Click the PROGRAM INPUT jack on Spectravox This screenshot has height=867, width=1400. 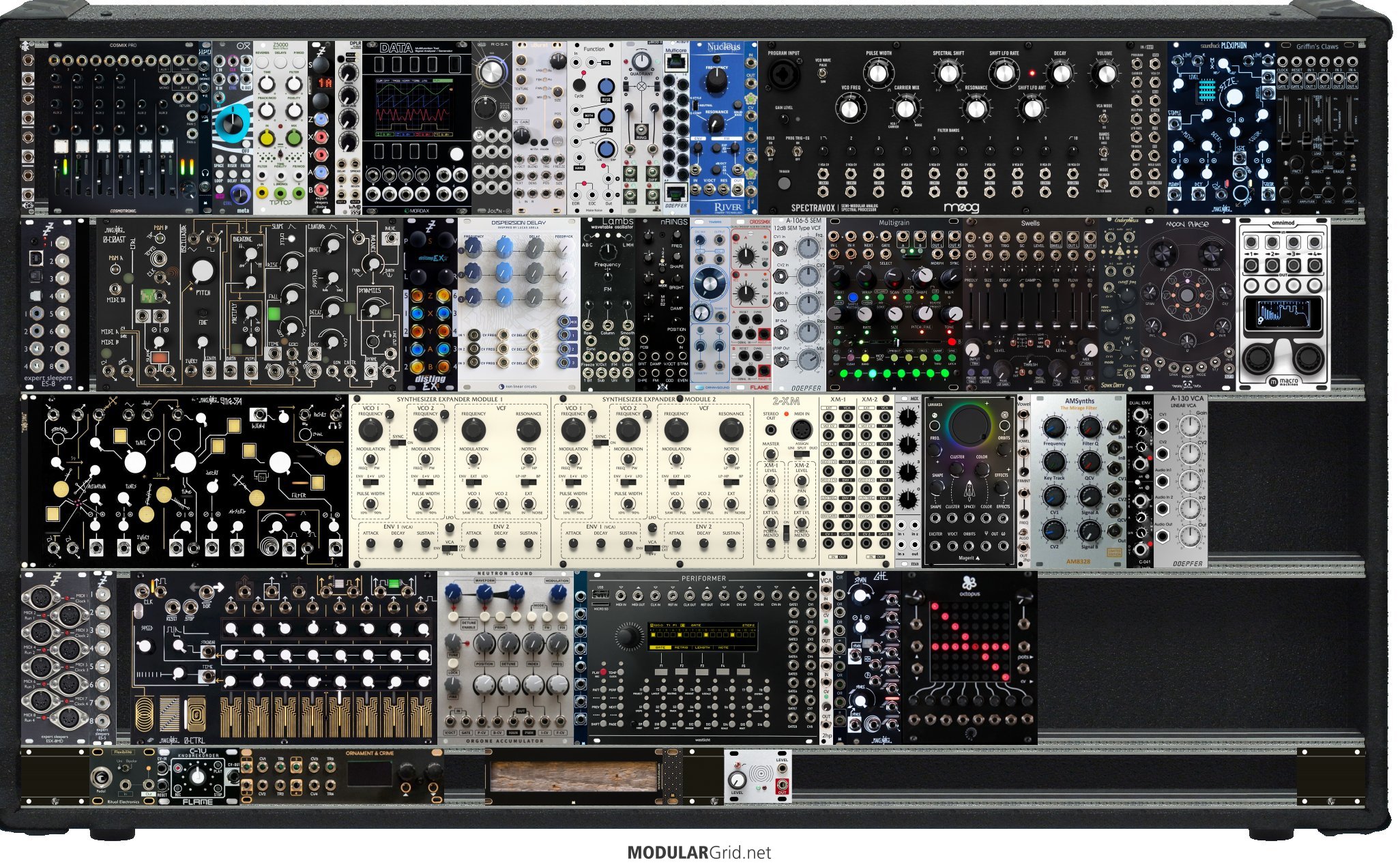coord(783,73)
